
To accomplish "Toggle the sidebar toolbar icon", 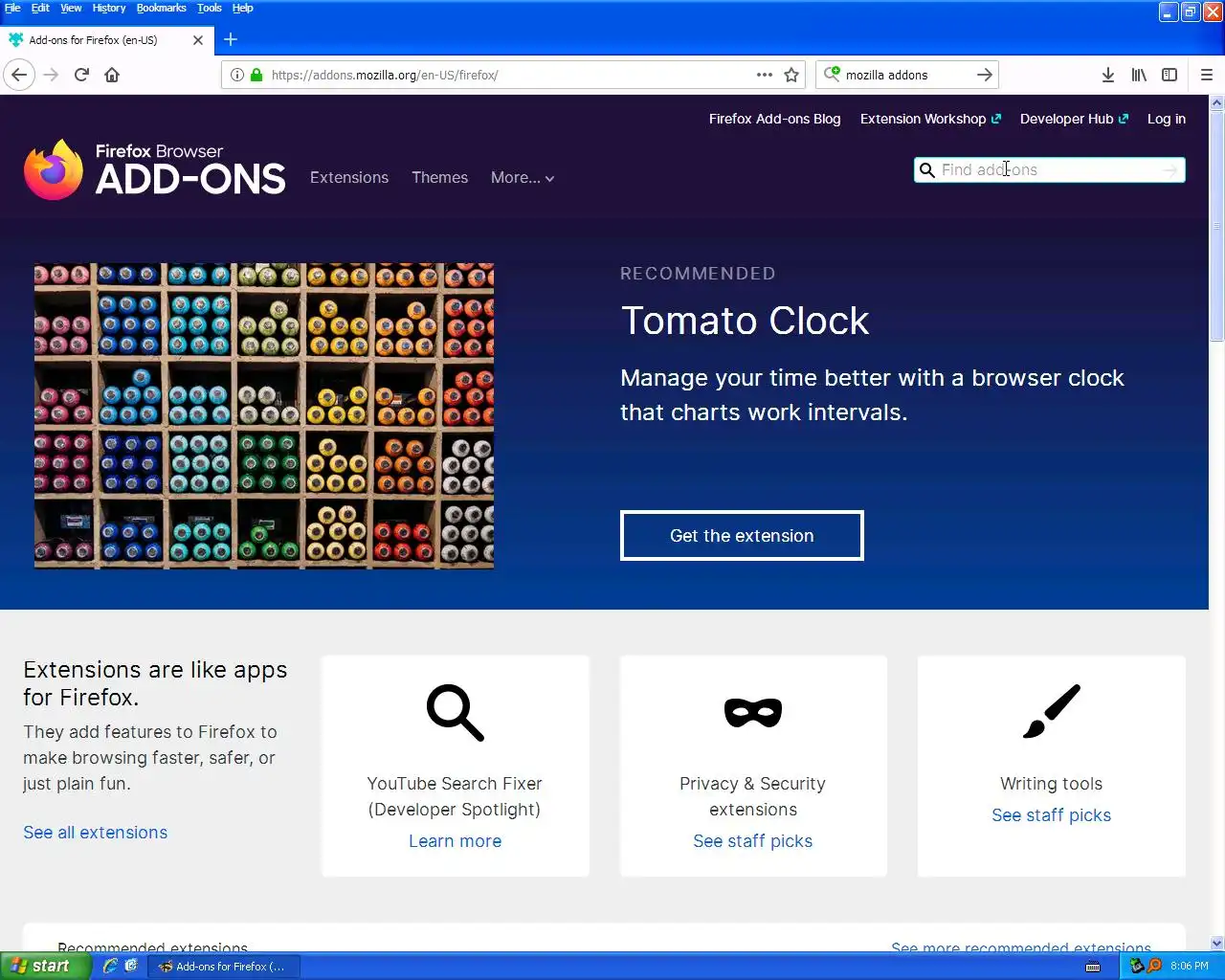I will (x=1169, y=75).
